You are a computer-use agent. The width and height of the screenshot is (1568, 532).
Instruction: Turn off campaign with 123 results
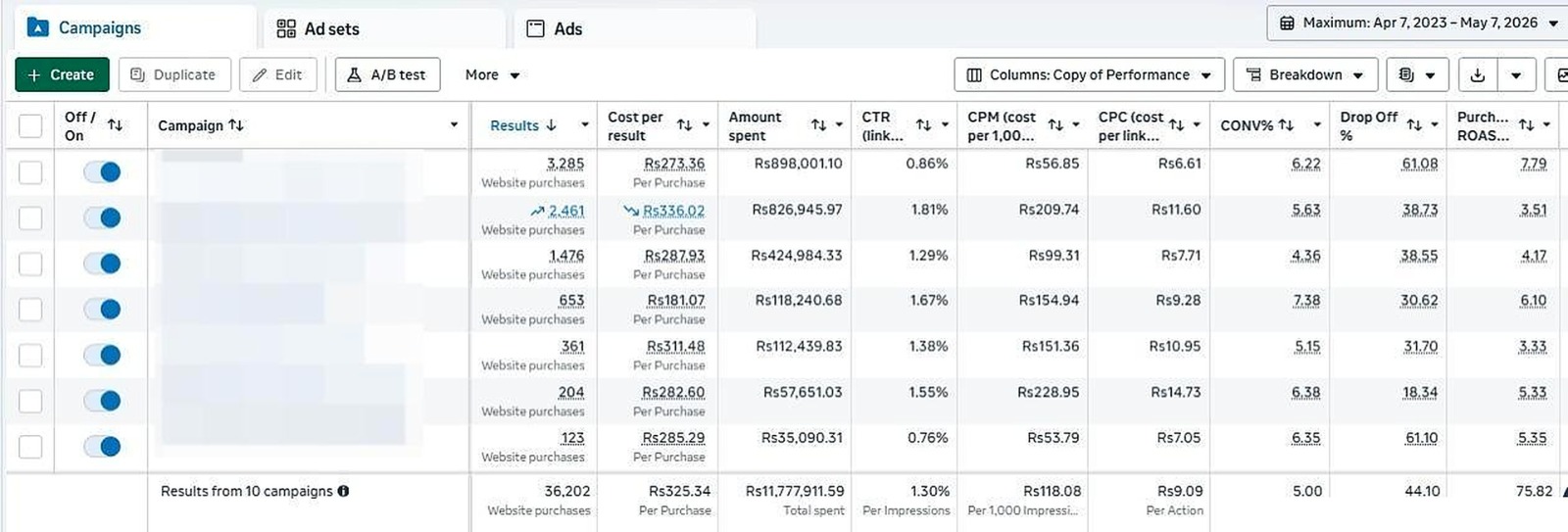[x=102, y=447]
